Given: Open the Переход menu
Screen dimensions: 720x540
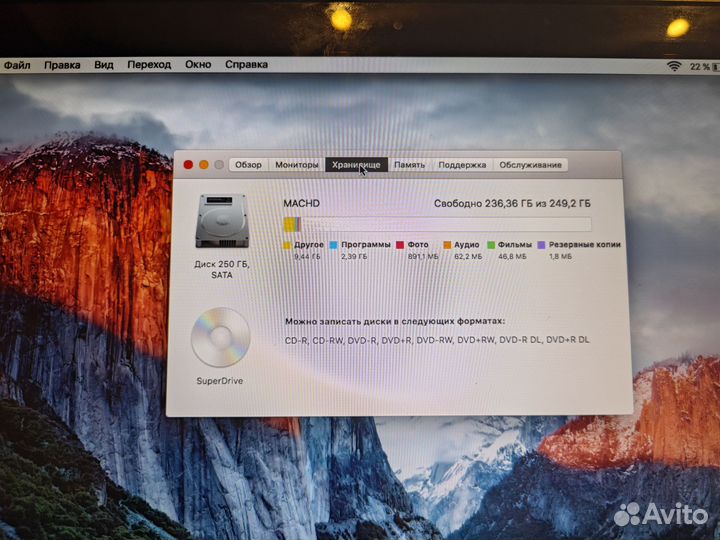Looking at the screenshot, I should [x=149, y=65].
